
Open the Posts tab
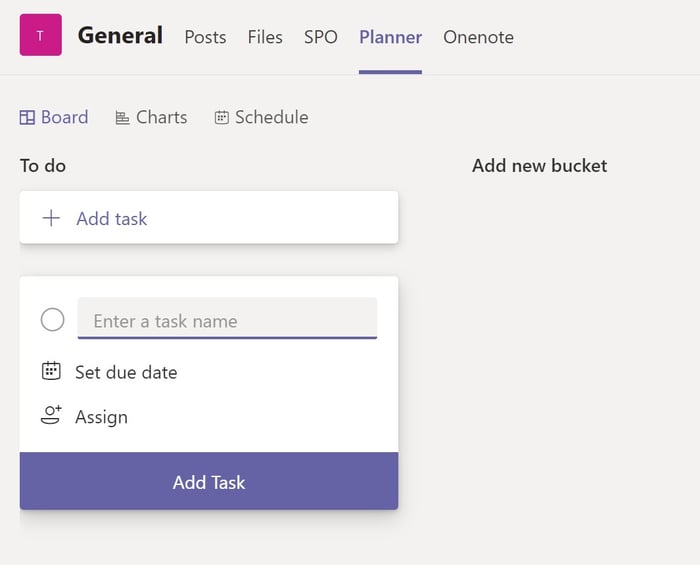(205, 37)
